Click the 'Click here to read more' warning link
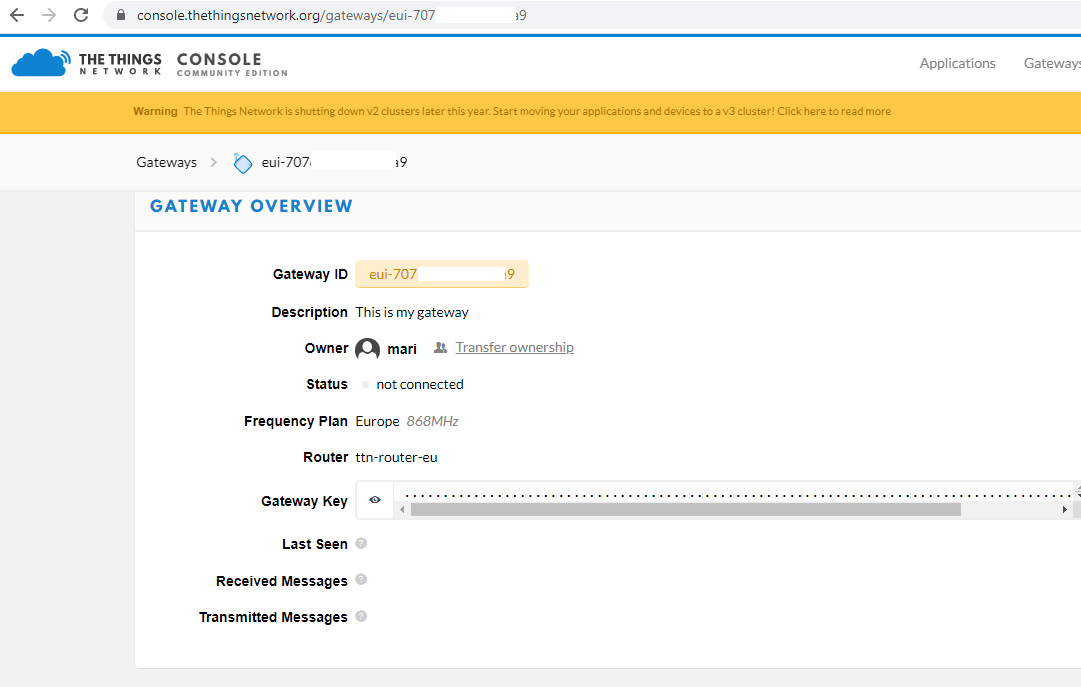The image size is (1081, 687). [834, 111]
